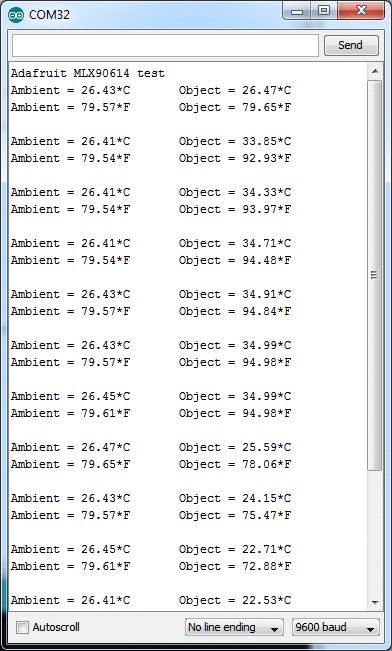Click the 'Object = 24.15*C' reading

[235, 499]
